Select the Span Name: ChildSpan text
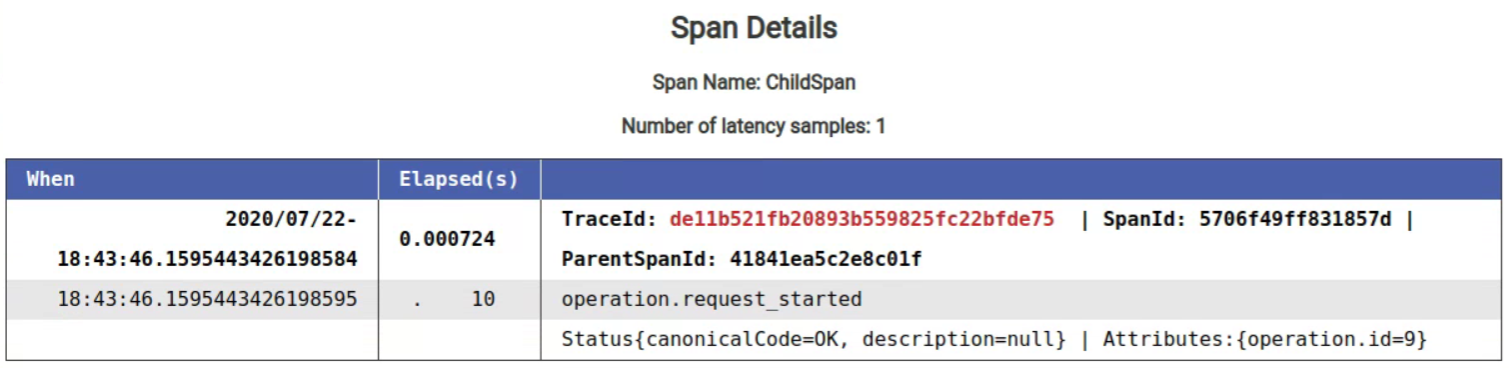Image resolution: width=1509 pixels, height=368 pixels. (754, 83)
